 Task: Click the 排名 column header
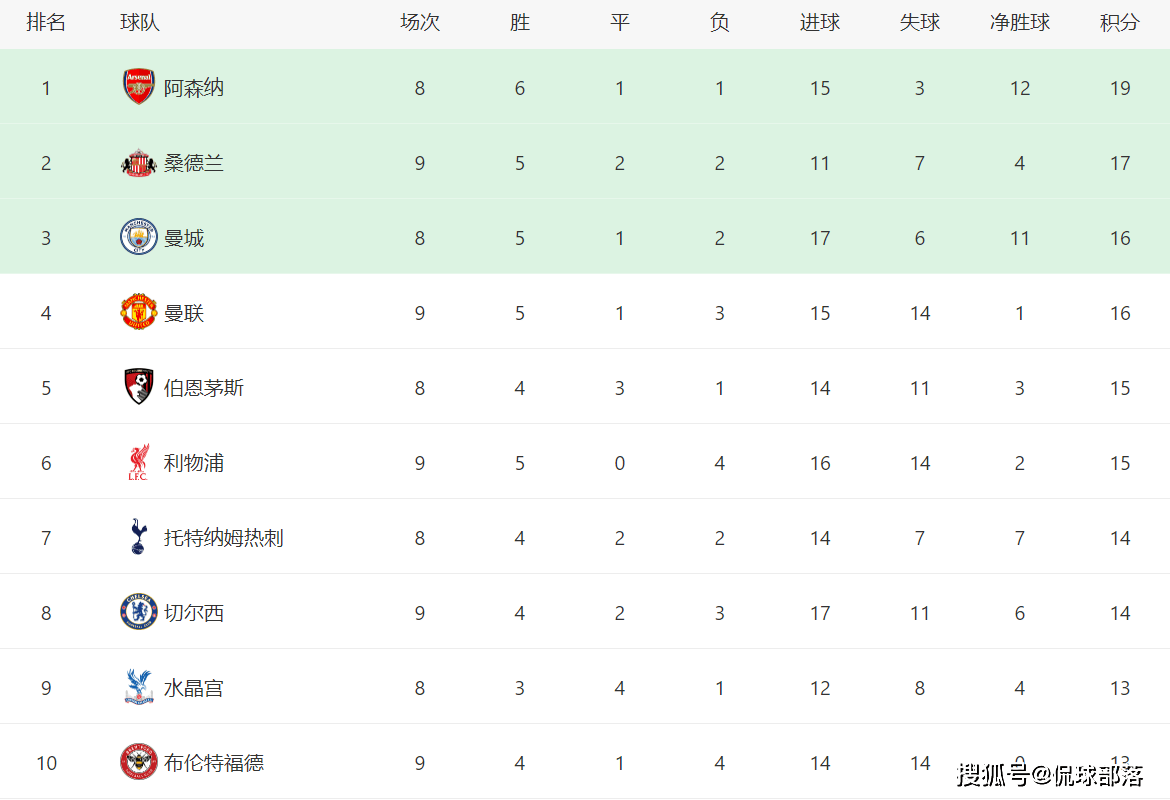coord(46,23)
